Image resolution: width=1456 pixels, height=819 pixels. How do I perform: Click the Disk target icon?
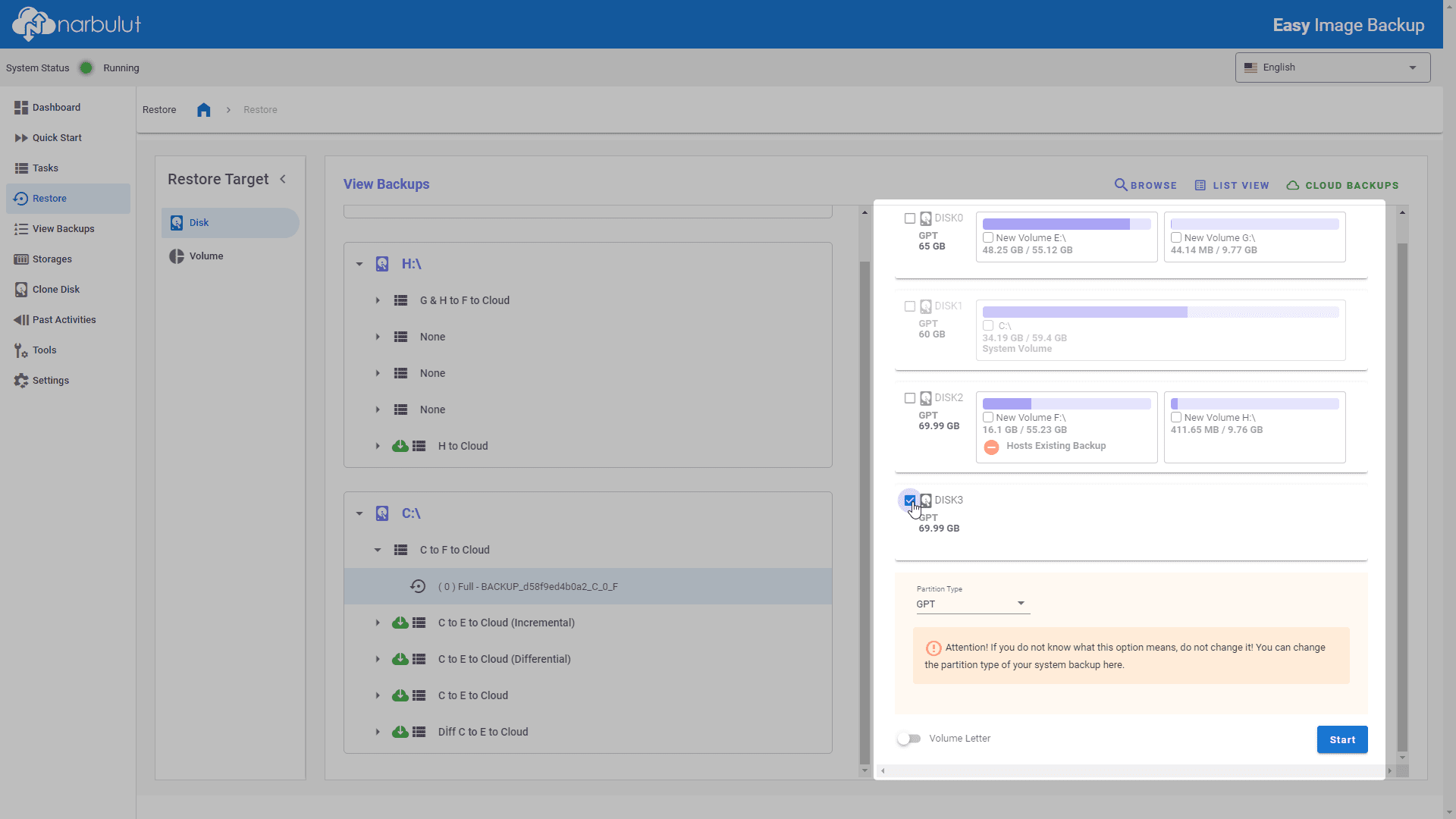click(177, 223)
